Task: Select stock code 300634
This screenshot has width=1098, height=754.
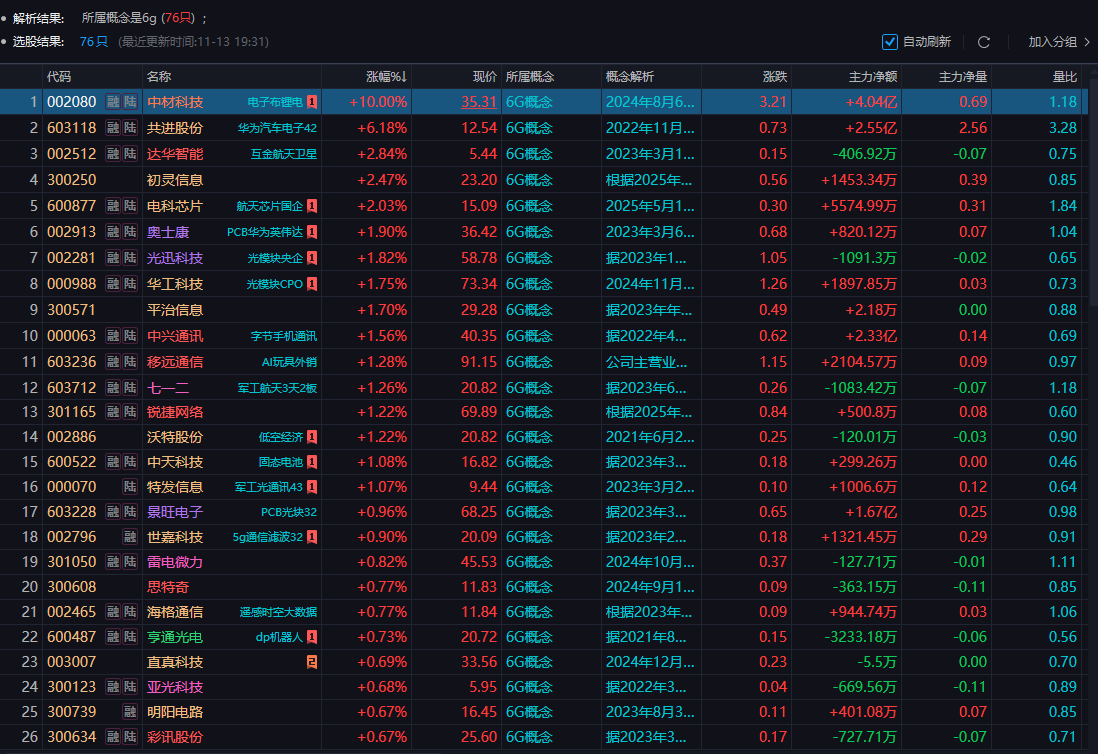Action: (x=71, y=736)
